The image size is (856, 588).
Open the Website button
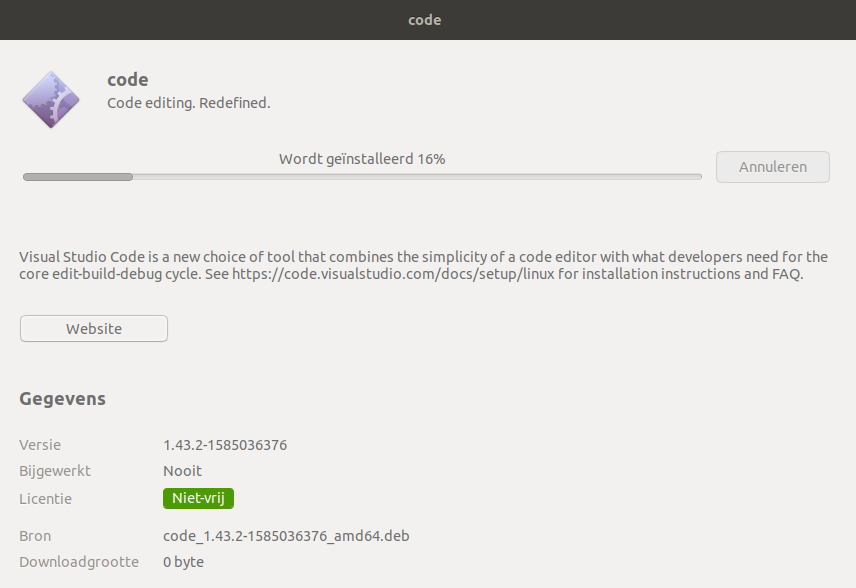(94, 329)
